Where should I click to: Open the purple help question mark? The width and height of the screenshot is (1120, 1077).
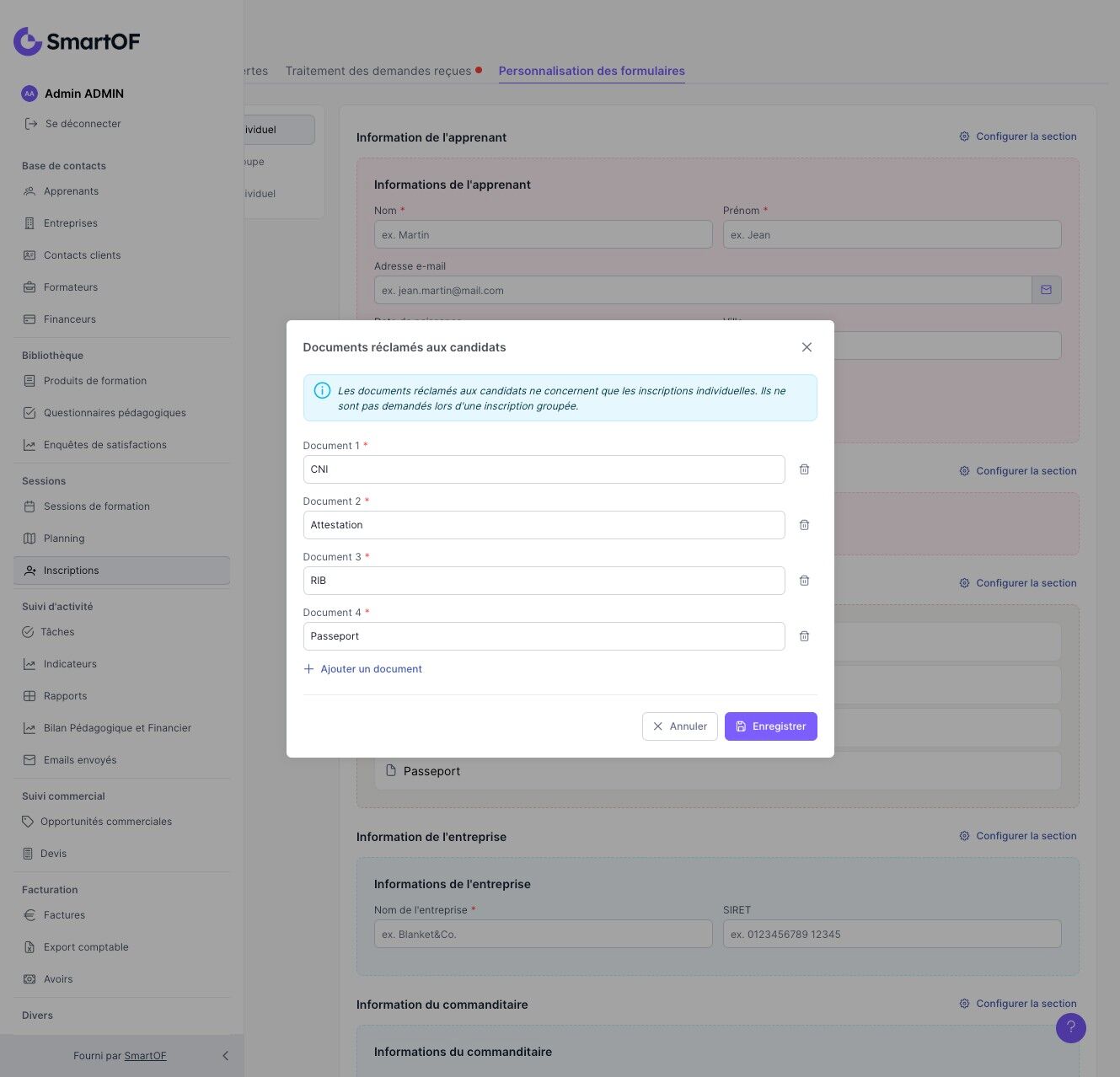[x=1070, y=1027]
